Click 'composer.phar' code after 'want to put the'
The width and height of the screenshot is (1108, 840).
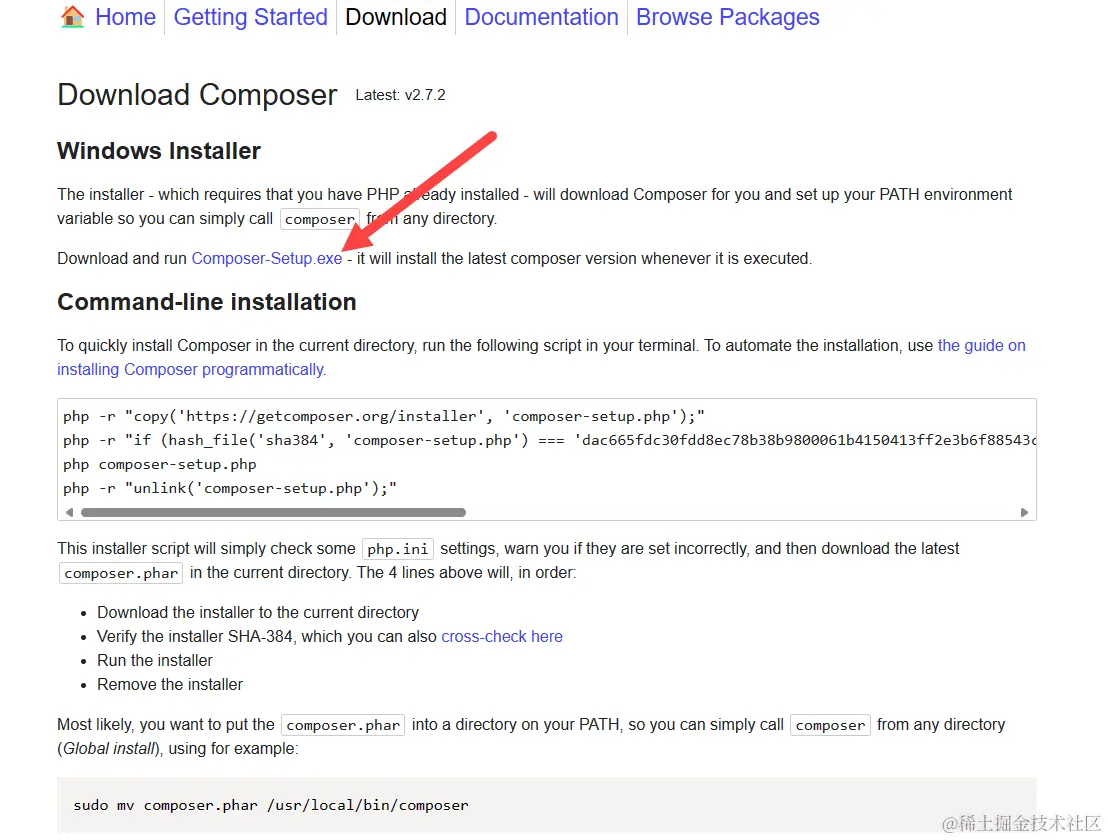coord(343,725)
